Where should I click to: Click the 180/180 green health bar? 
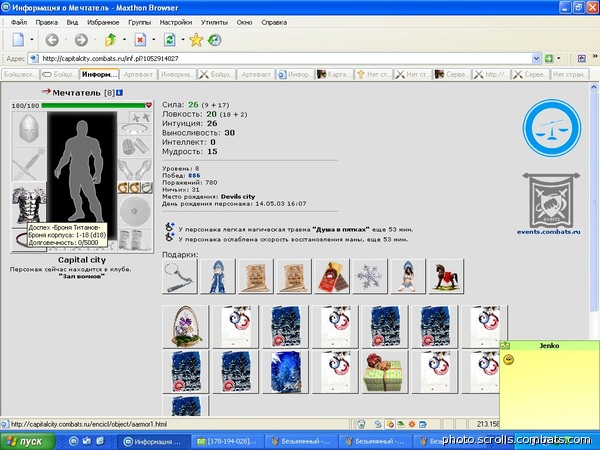(93, 105)
